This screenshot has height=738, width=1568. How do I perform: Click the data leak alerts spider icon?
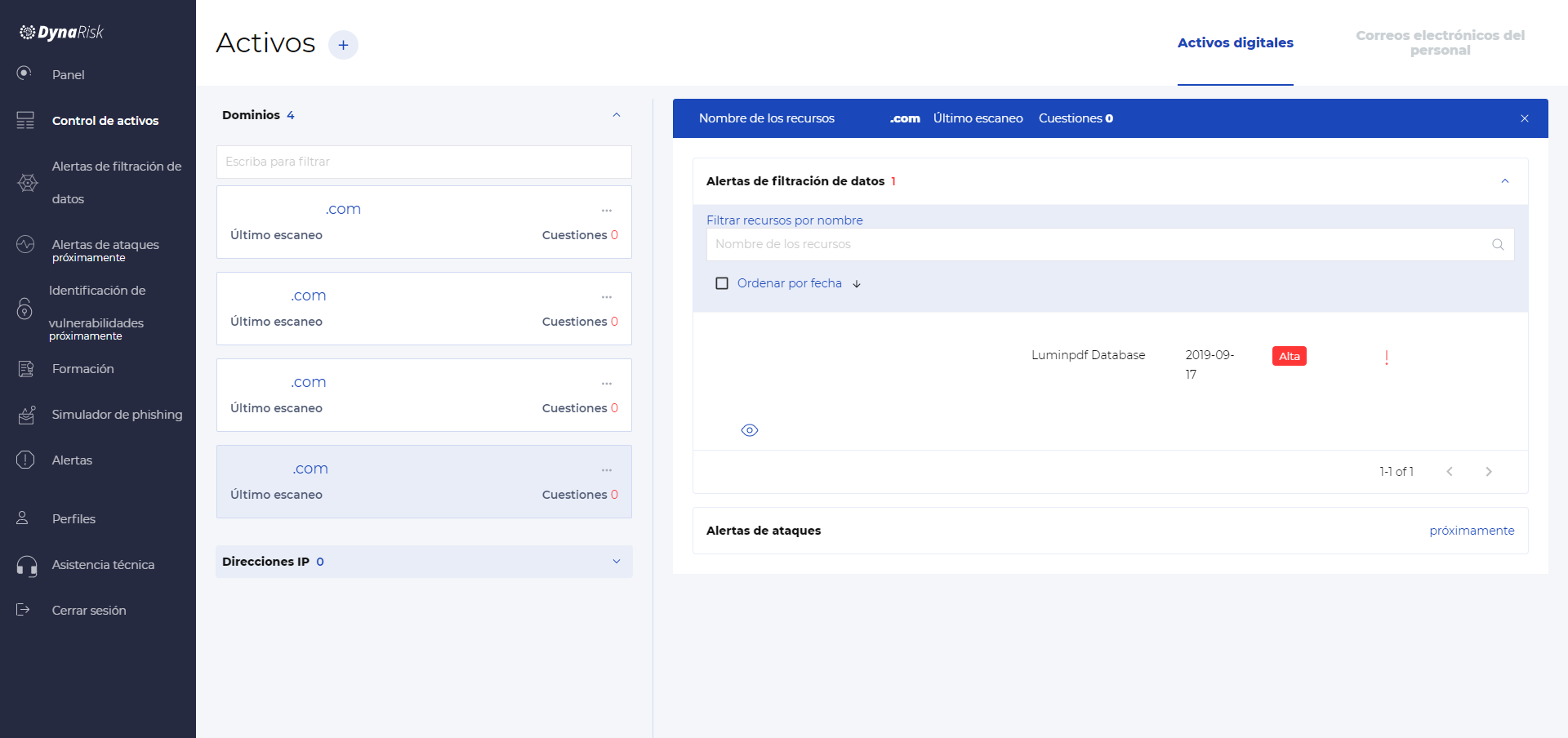pos(28,182)
